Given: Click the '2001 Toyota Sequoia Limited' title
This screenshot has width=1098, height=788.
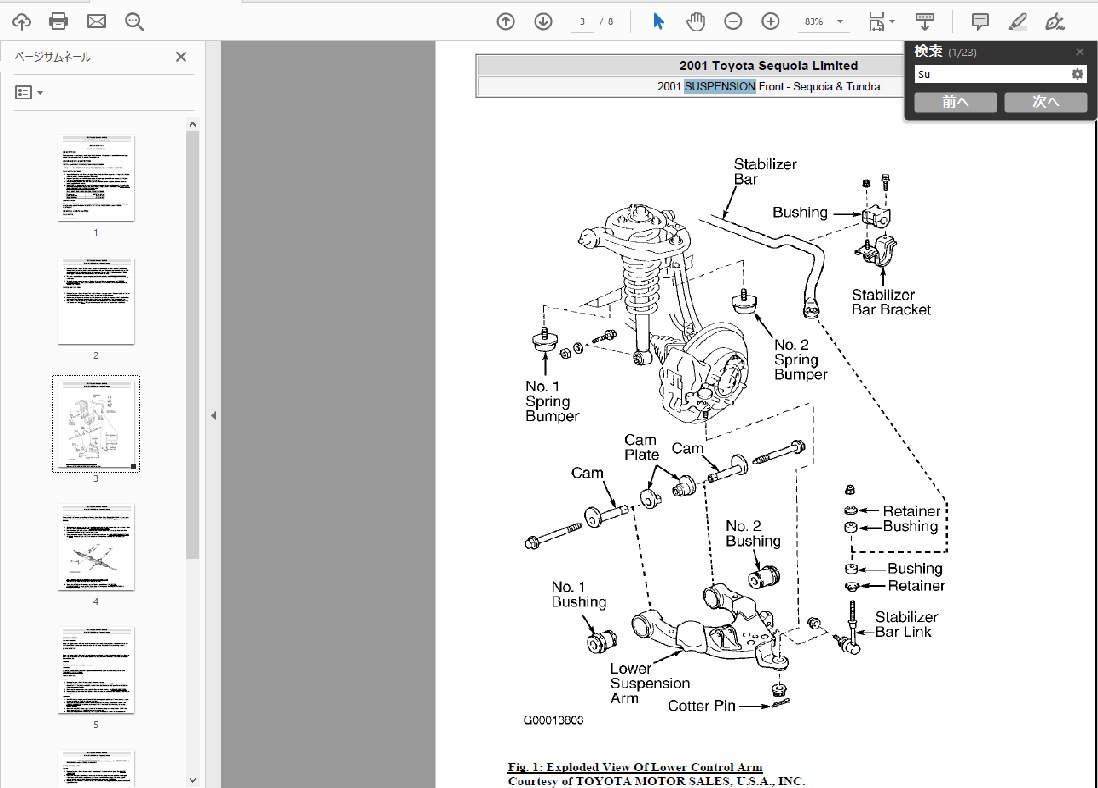Looking at the screenshot, I should click(768, 66).
